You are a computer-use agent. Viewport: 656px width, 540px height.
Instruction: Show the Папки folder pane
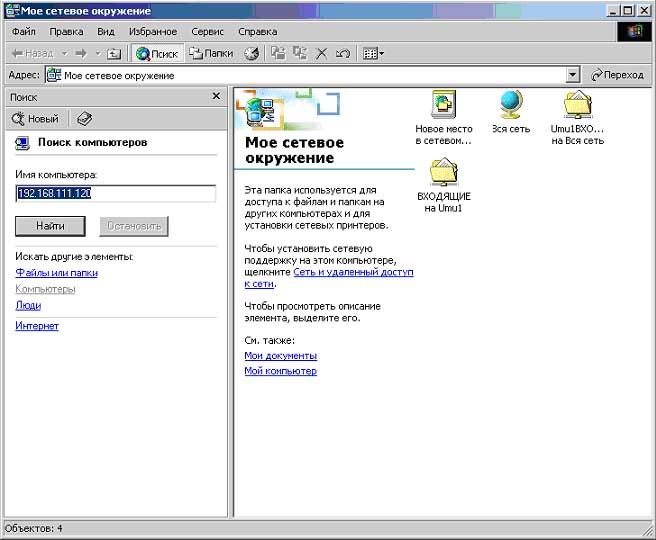tap(211, 54)
